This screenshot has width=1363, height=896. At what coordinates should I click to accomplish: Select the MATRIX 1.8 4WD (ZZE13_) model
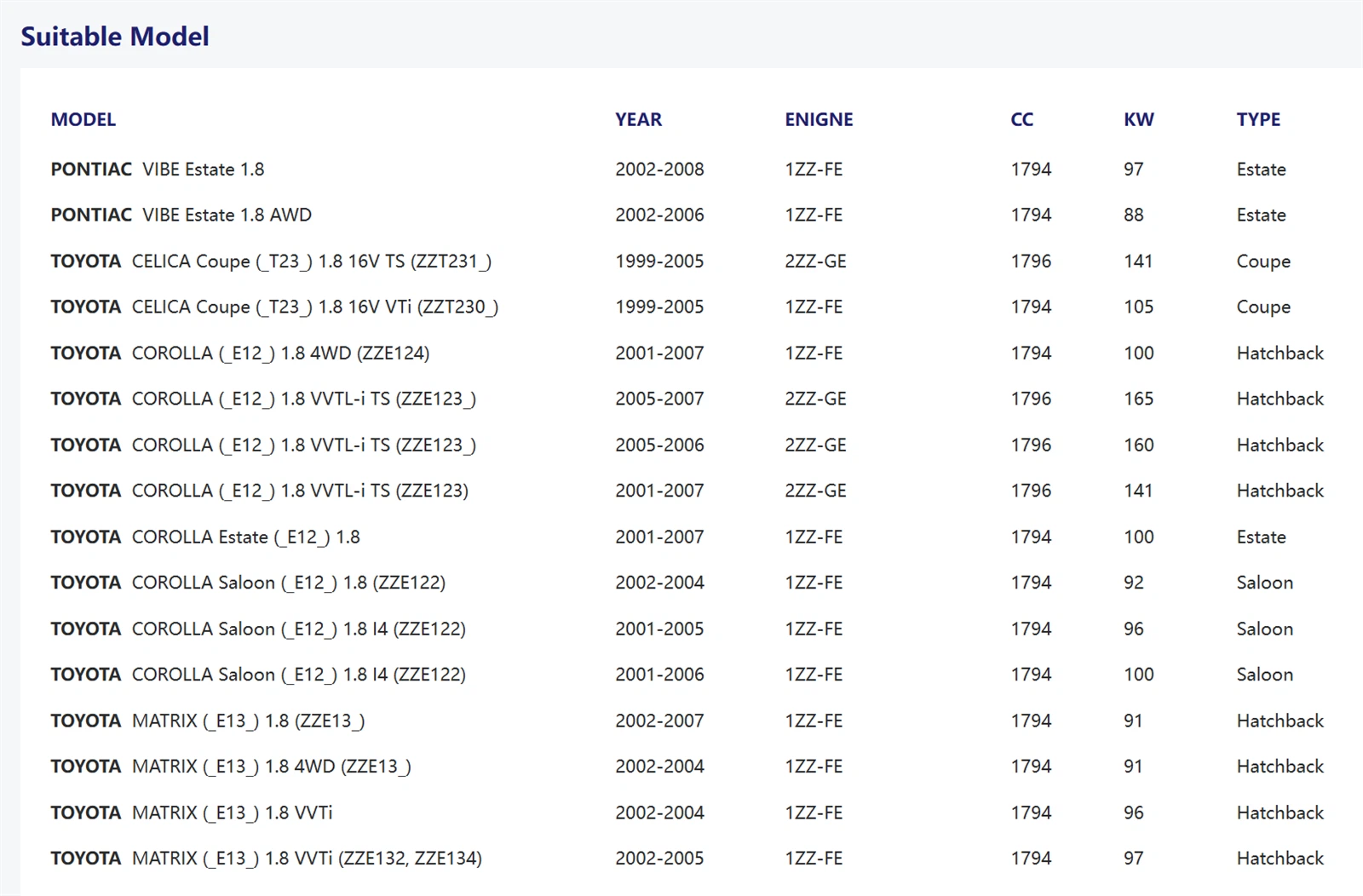[231, 767]
